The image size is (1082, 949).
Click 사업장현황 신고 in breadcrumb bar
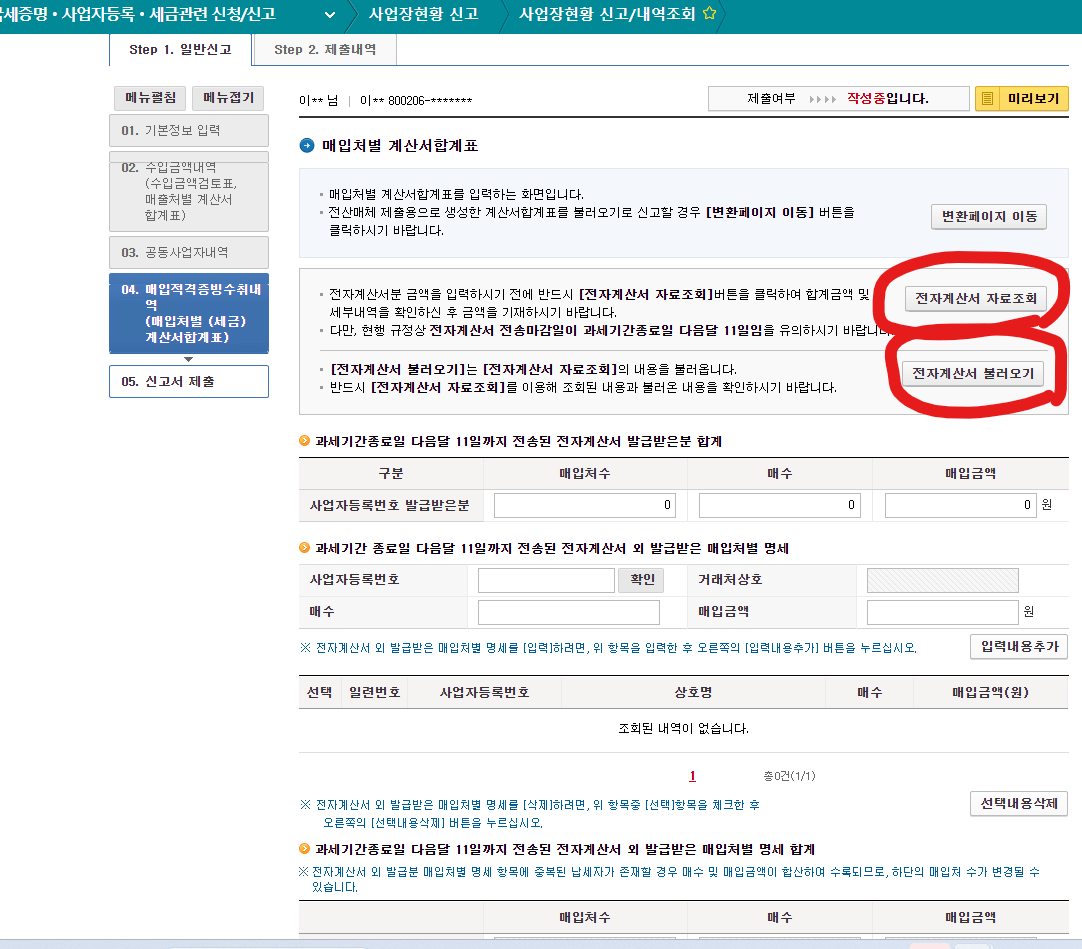(425, 15)
